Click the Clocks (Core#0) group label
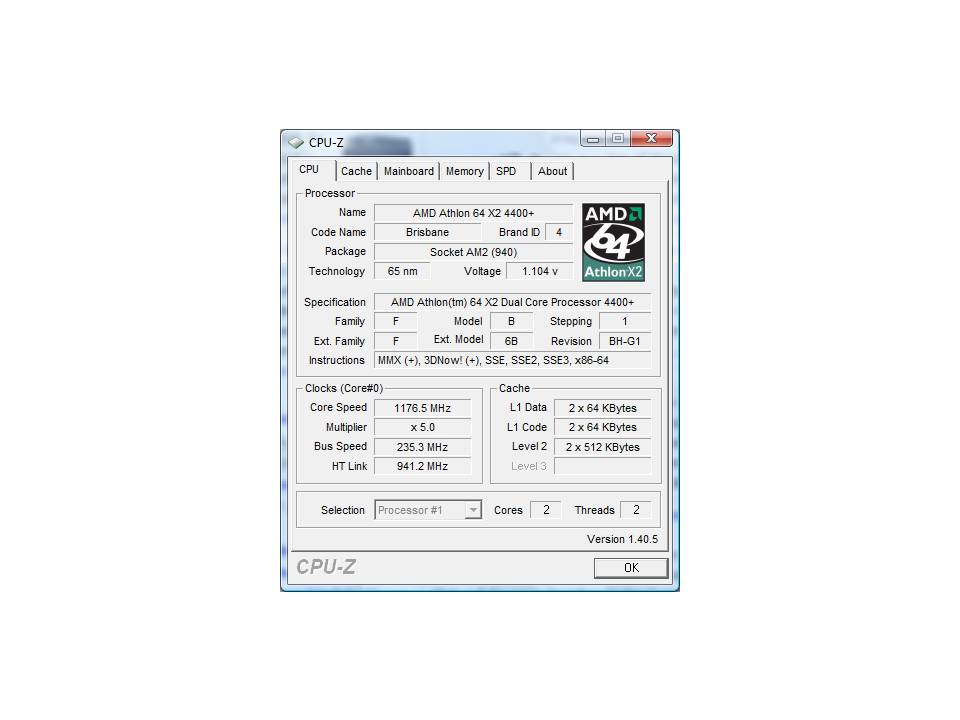Viewport: 960px width, 720px height. tap(344, 389)
